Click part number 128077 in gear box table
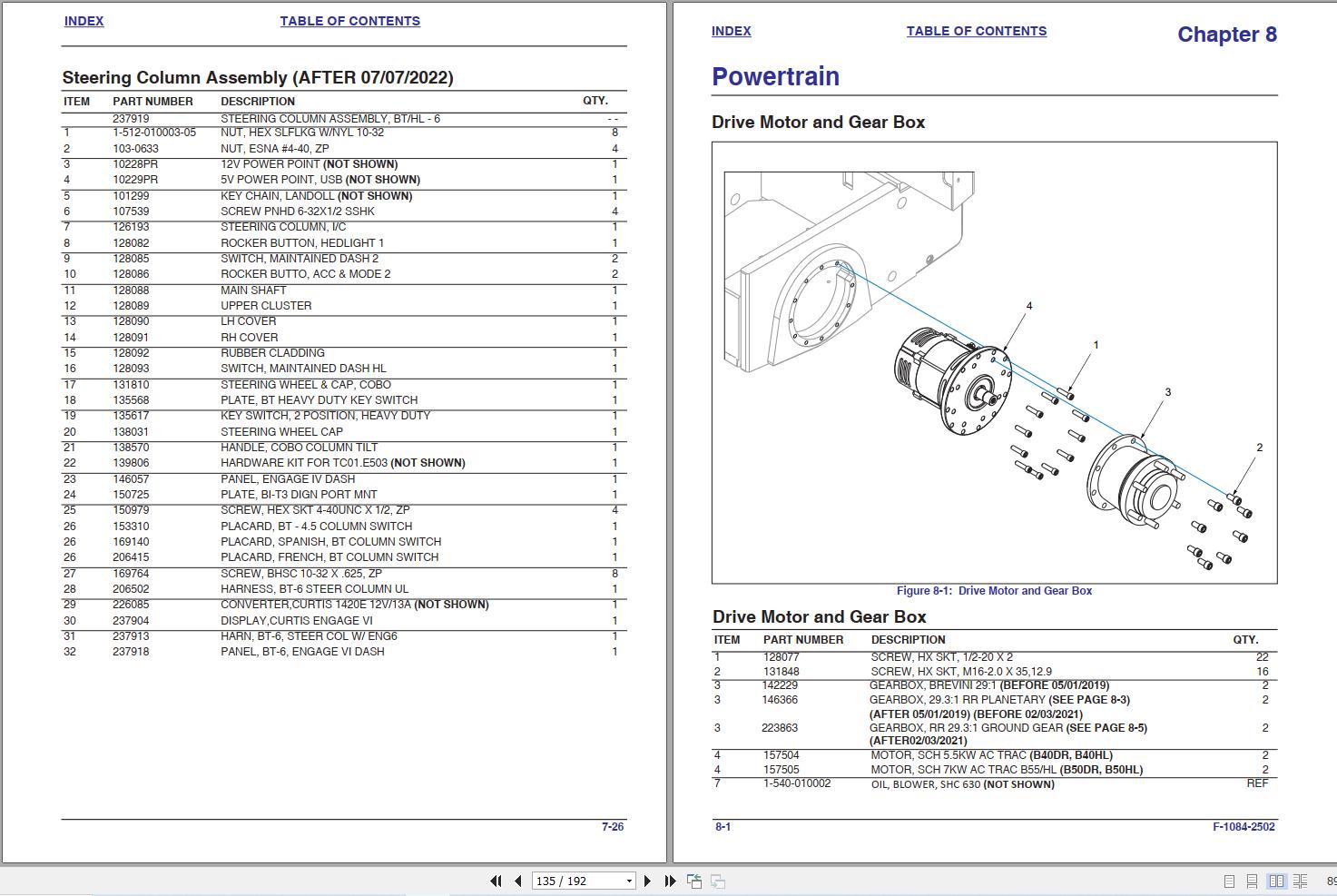 point(781,657)
